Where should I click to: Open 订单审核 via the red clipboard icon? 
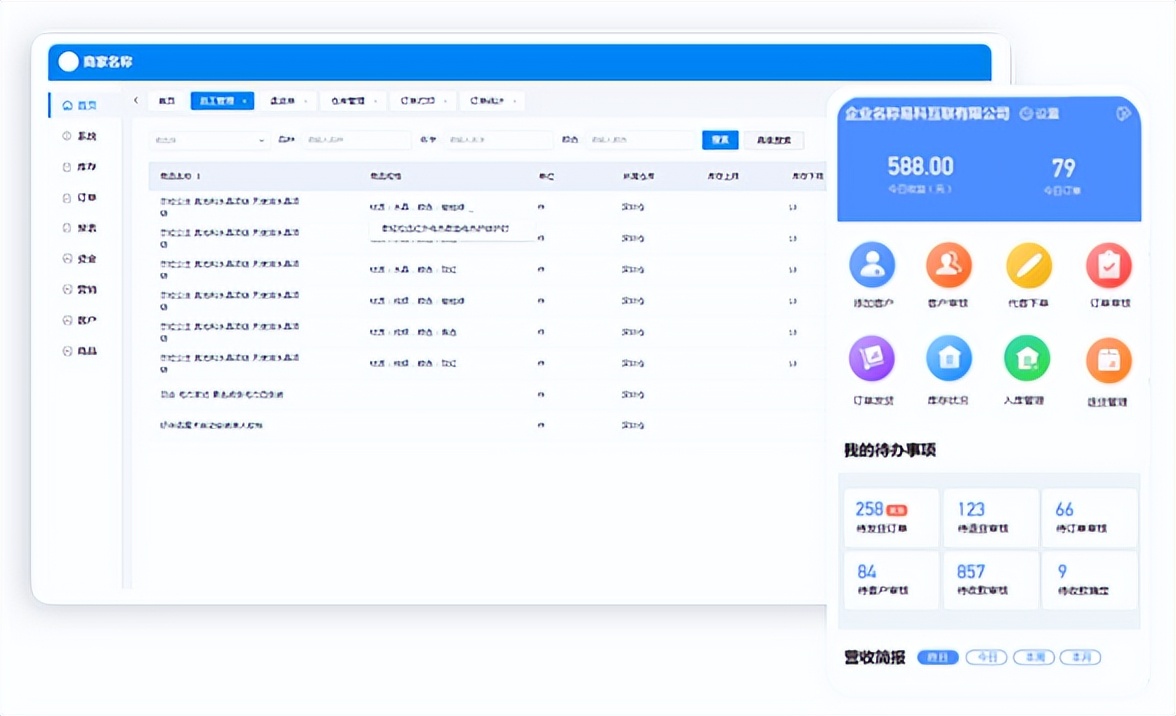point(1107,264)
